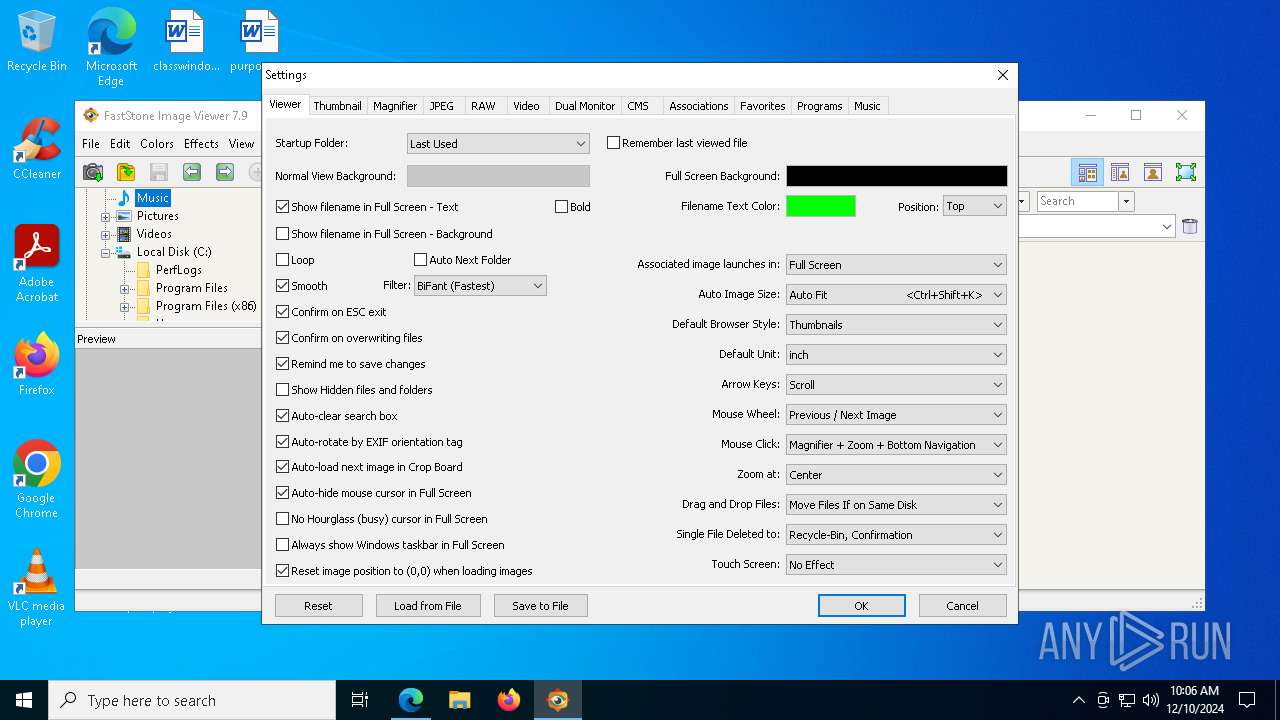Confirm settings with OK button
The image size is (1280, 720).
(x=861, y=606)
